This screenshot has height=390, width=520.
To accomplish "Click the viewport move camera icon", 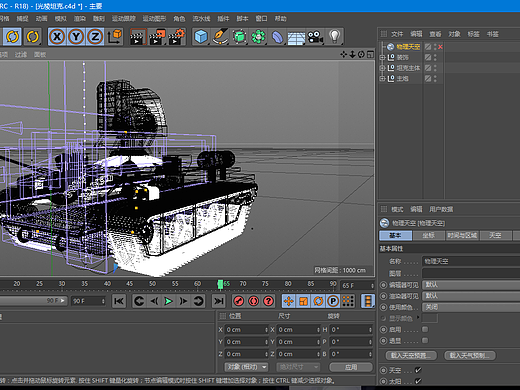I will pos(344,54).
